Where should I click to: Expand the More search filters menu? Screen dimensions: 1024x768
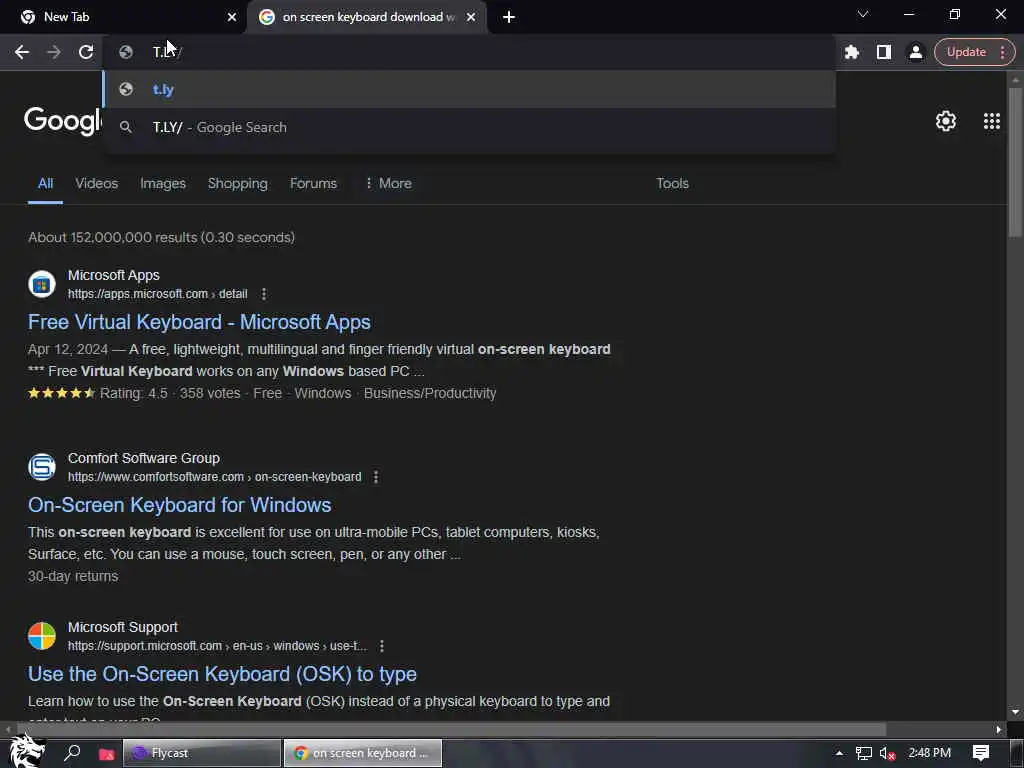388,184
